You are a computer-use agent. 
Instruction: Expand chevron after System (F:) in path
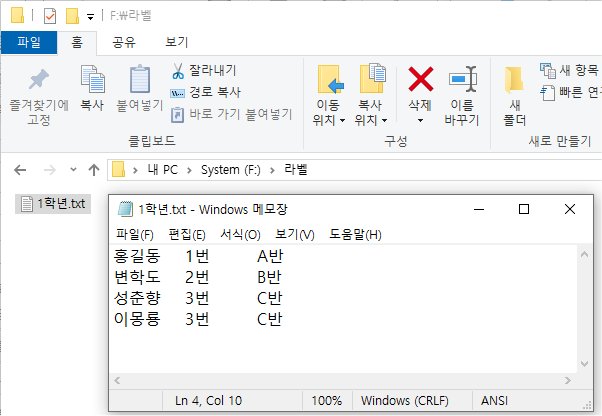point(272,170)
